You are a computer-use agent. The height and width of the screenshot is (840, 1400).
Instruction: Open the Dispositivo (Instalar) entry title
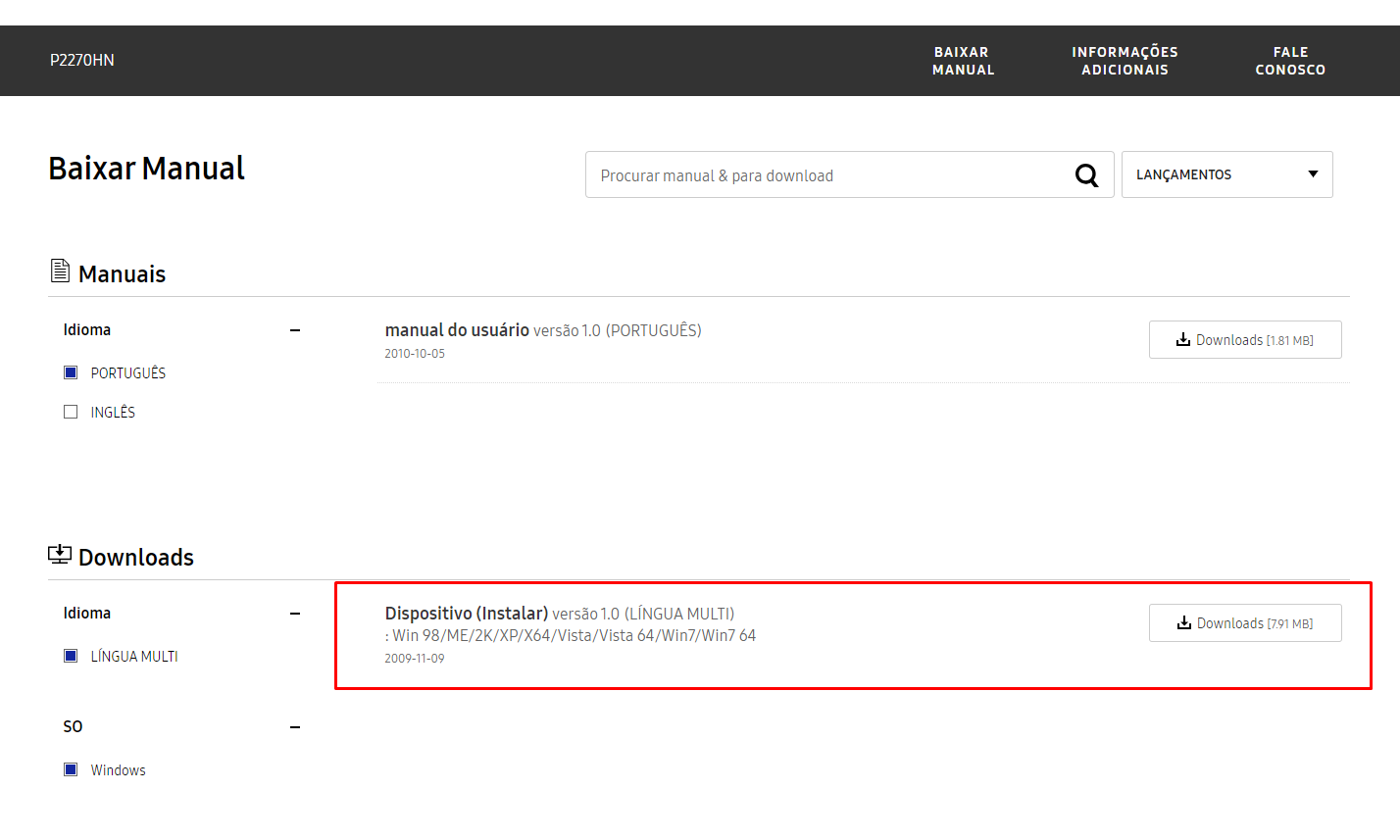click(466, 614)
